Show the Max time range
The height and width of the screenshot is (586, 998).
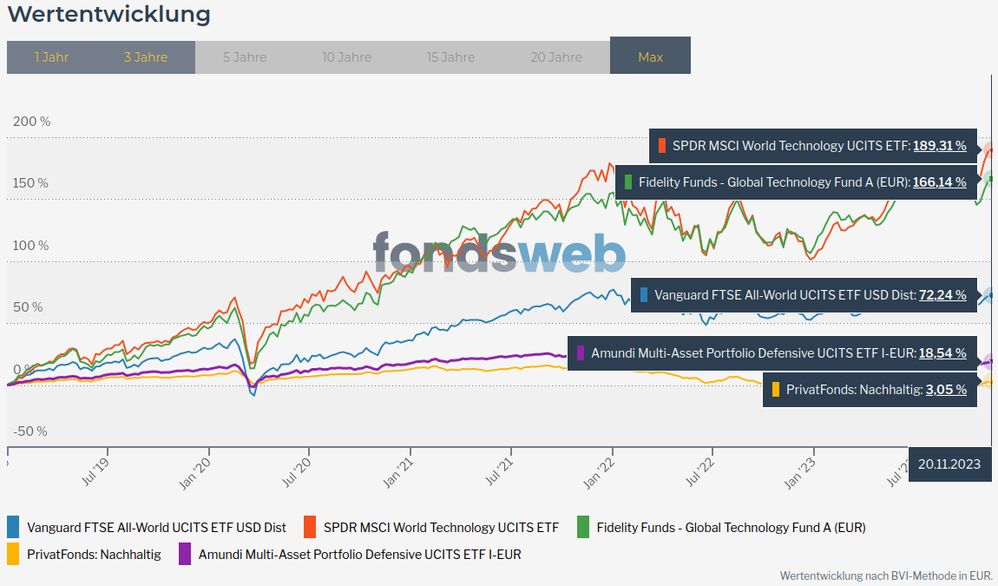[x=650, y=57]
